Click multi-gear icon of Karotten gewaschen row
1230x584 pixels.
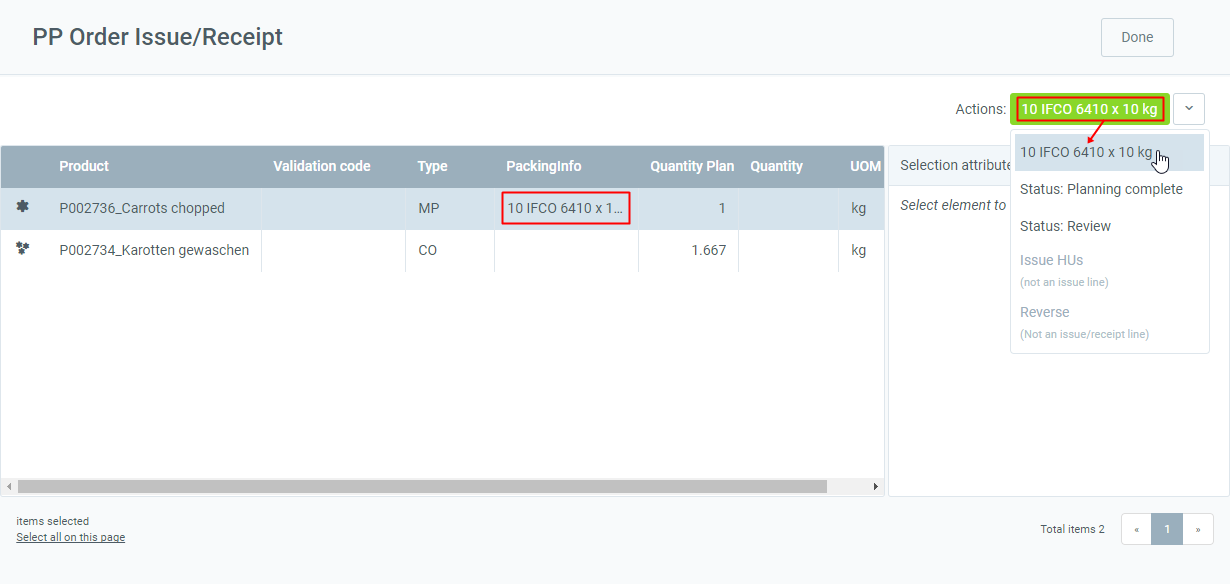23,249
